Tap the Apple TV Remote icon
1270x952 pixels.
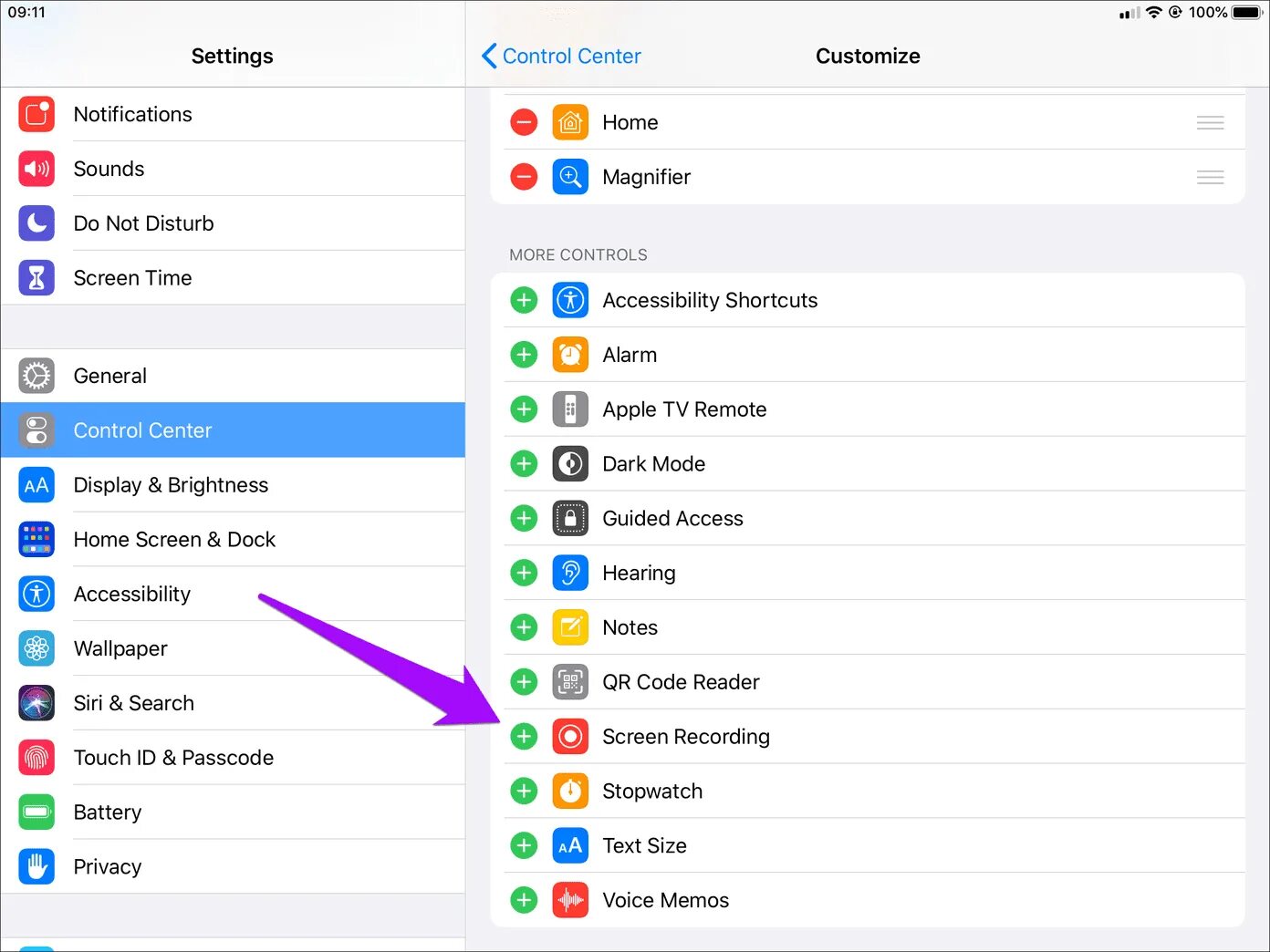click(570, 409)
